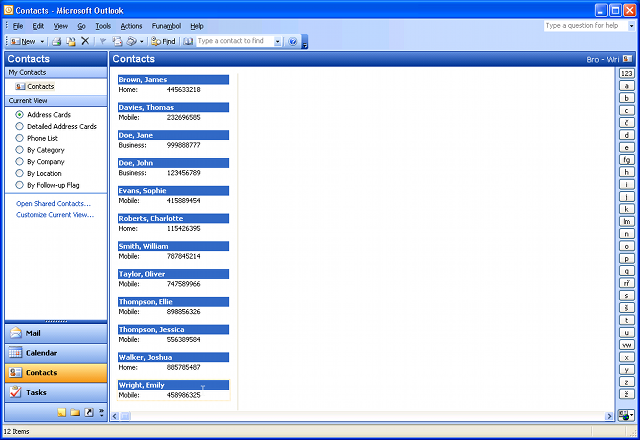Click the New Message to Contact icon
This screenshot has width=640, height=440.
(x=118, y=41)
